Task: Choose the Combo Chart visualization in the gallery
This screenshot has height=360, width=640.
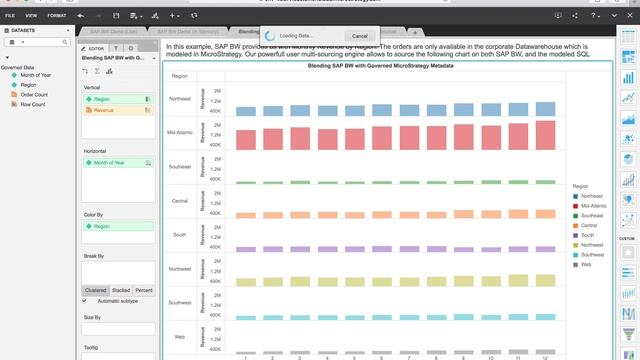Action: pyautogui.click(x=628, y=180)
